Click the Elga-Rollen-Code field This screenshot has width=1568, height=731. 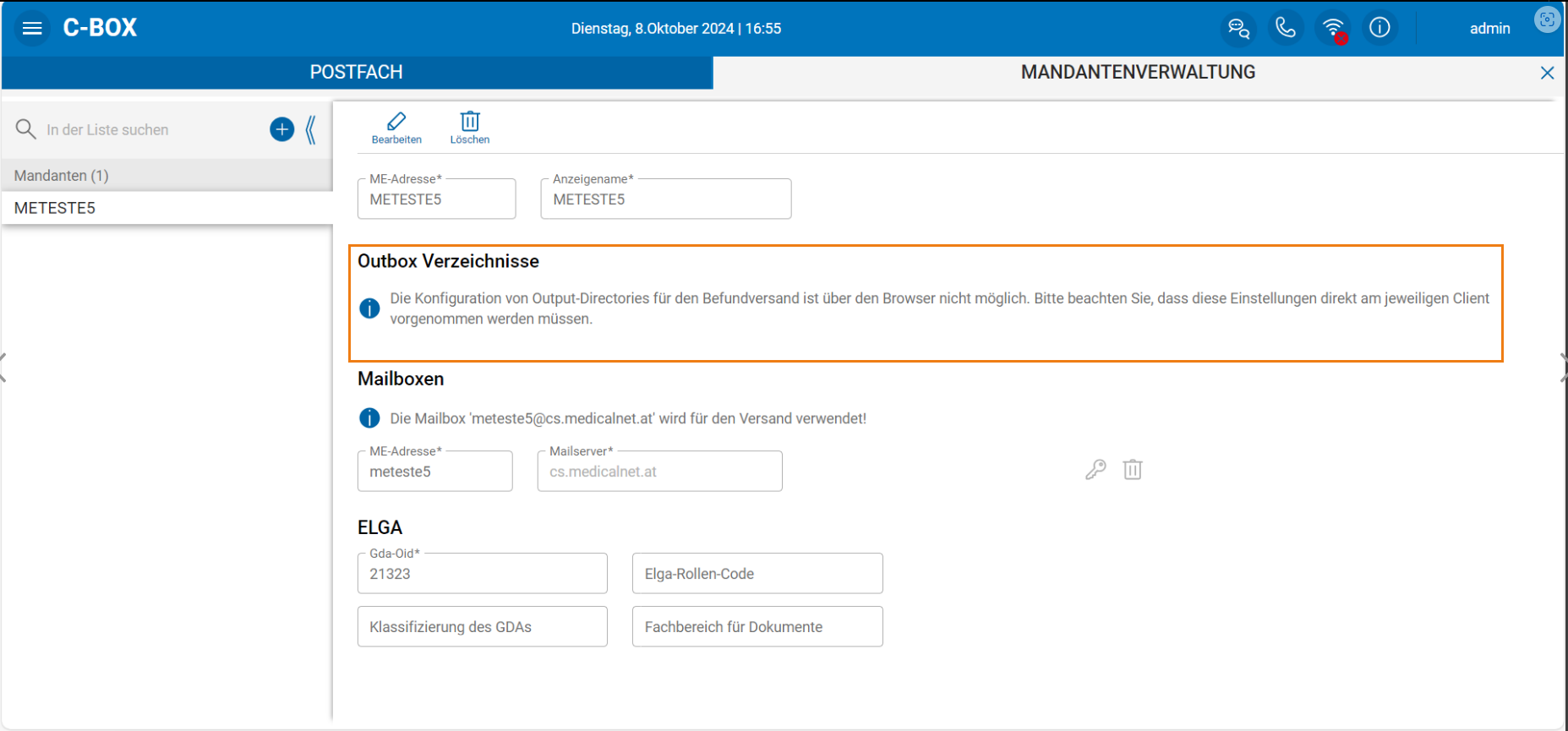(x=757, y=573)
